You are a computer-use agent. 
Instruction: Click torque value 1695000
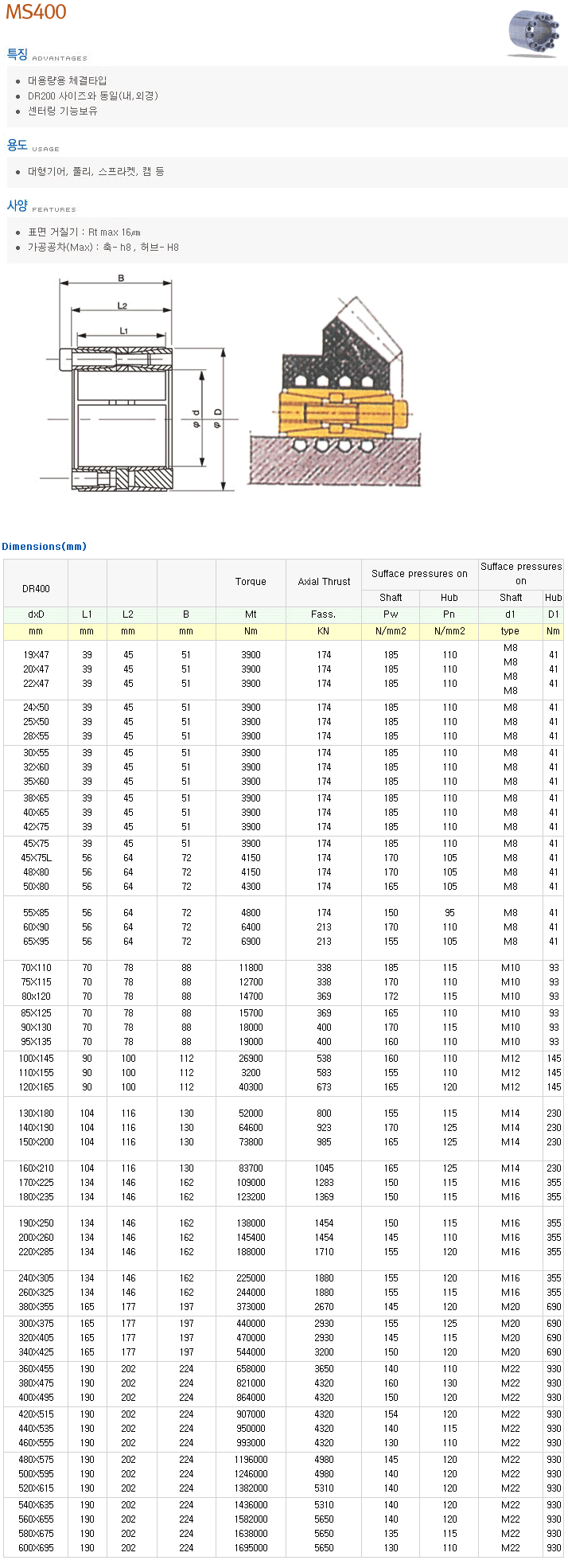coord(251,1548)
